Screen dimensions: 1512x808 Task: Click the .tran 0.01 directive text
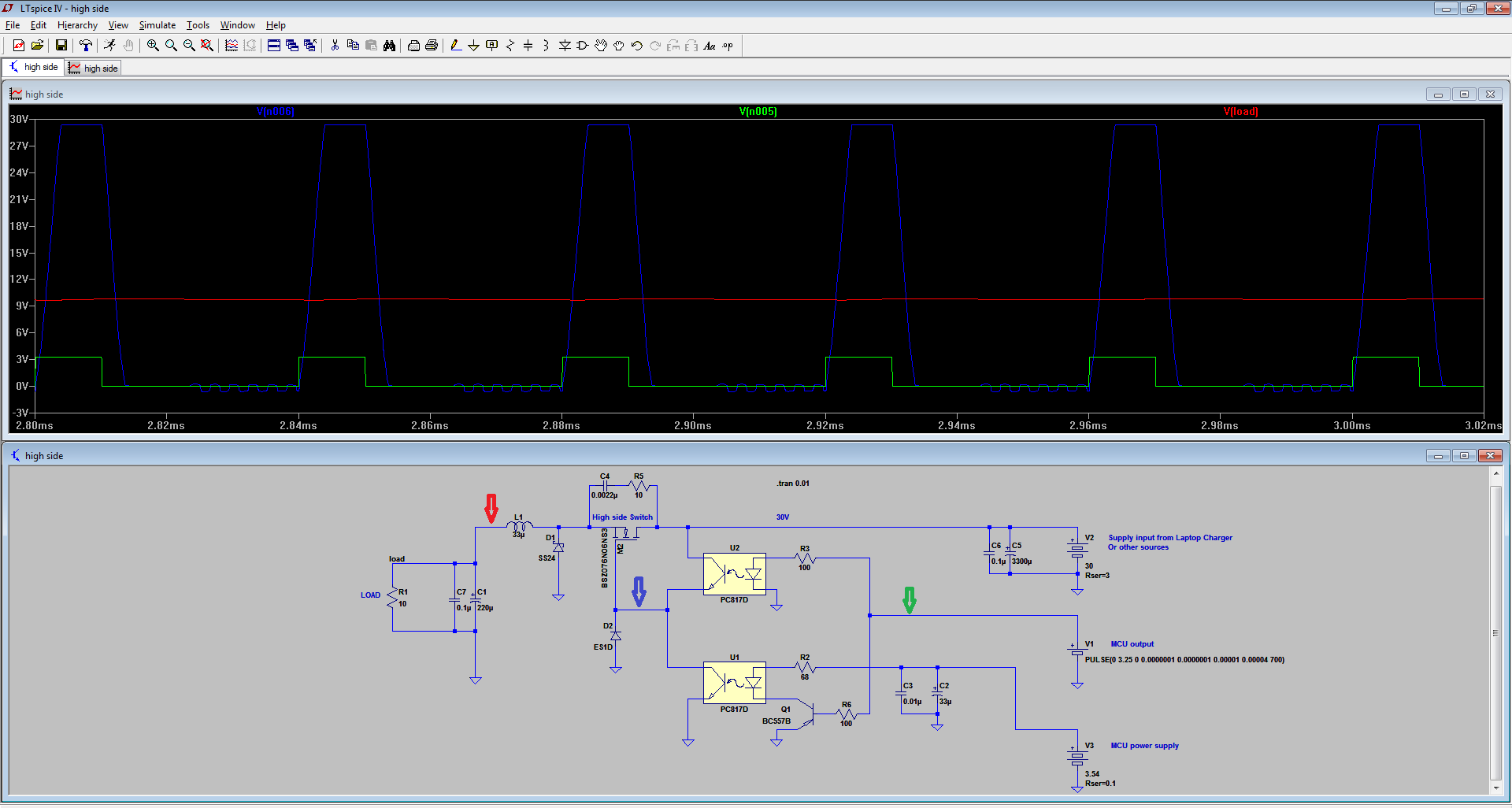pos(793,484)
